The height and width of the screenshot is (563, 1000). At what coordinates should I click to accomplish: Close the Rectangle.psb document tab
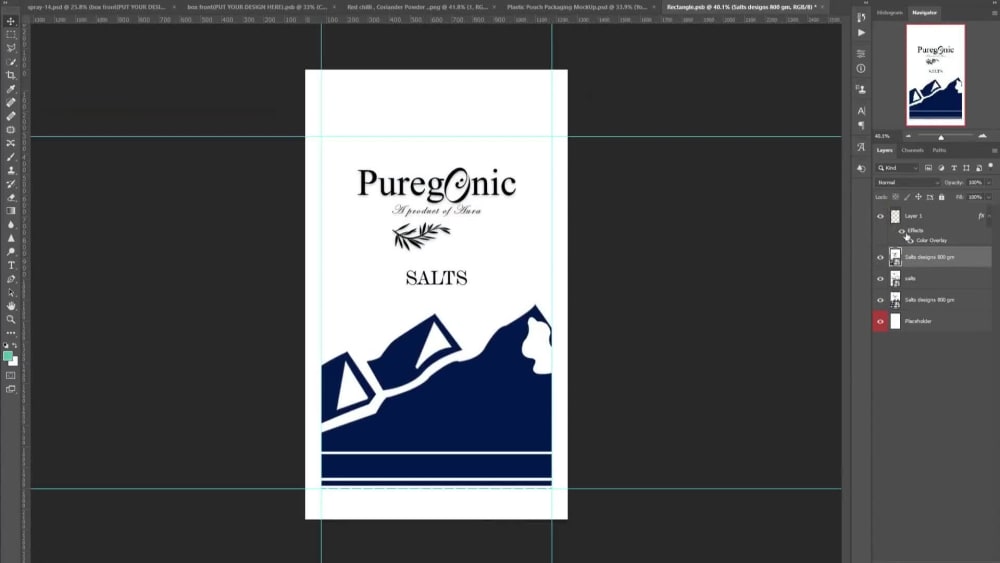tap(822, 7)
